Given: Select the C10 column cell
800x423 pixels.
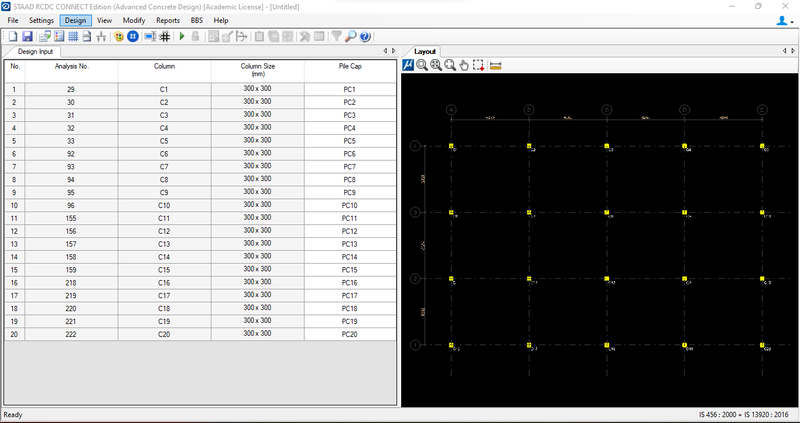Looking at the screenshot, I should pyautogui.click(x=164, y=205).
